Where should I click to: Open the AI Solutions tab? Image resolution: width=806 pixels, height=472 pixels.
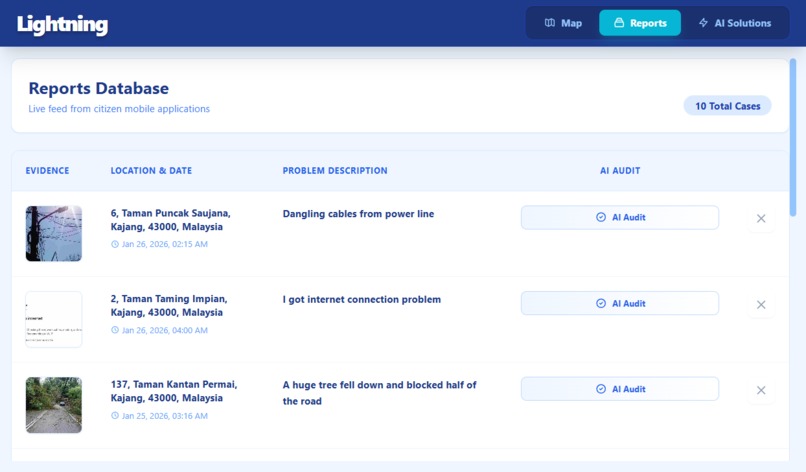coord(735,23)
